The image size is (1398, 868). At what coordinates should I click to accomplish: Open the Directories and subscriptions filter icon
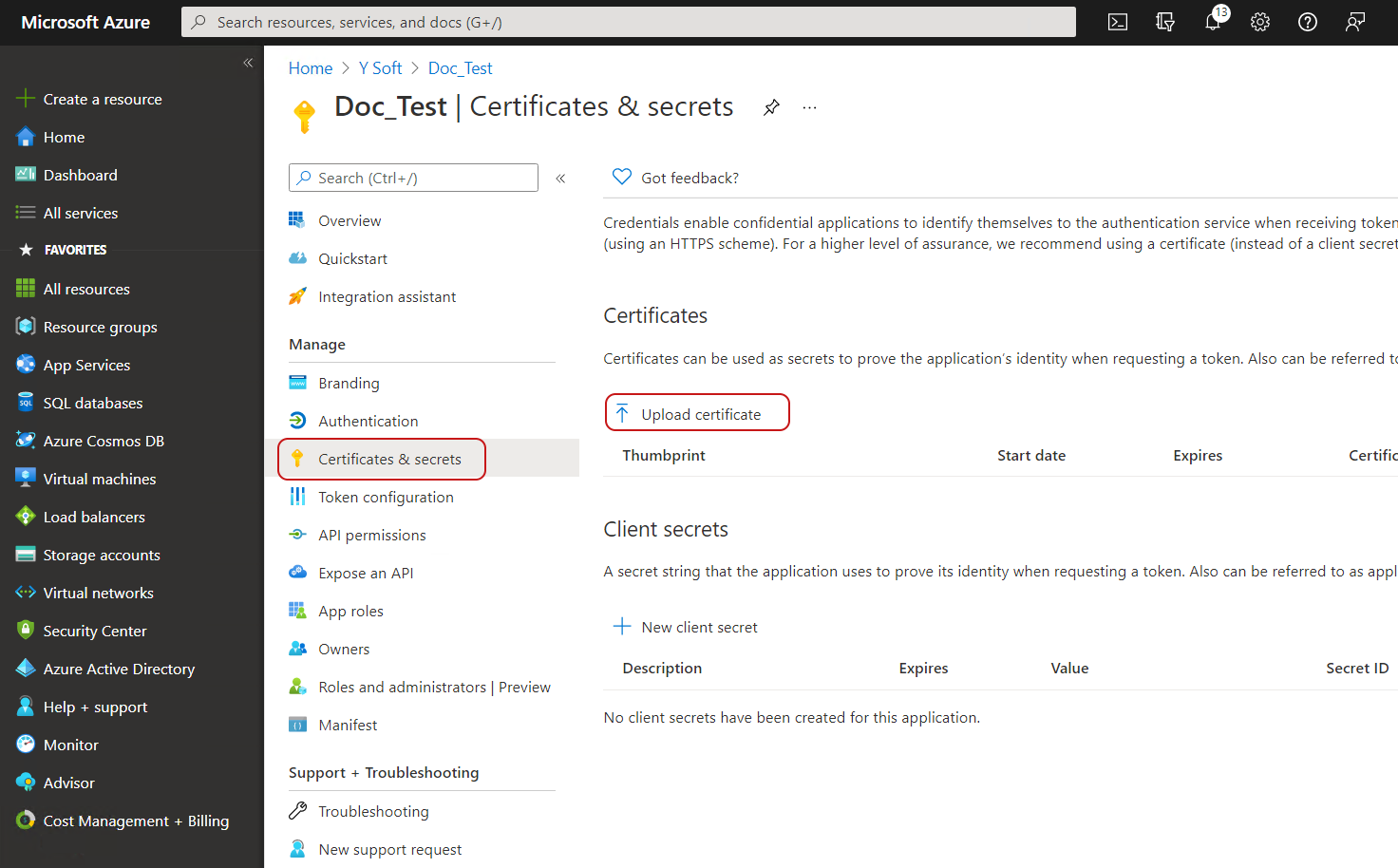point(1165,22)
